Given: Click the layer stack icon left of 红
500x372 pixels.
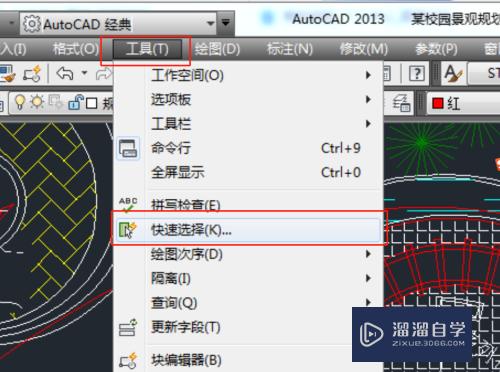Looking at the screenshot, I should pos(401,103).
